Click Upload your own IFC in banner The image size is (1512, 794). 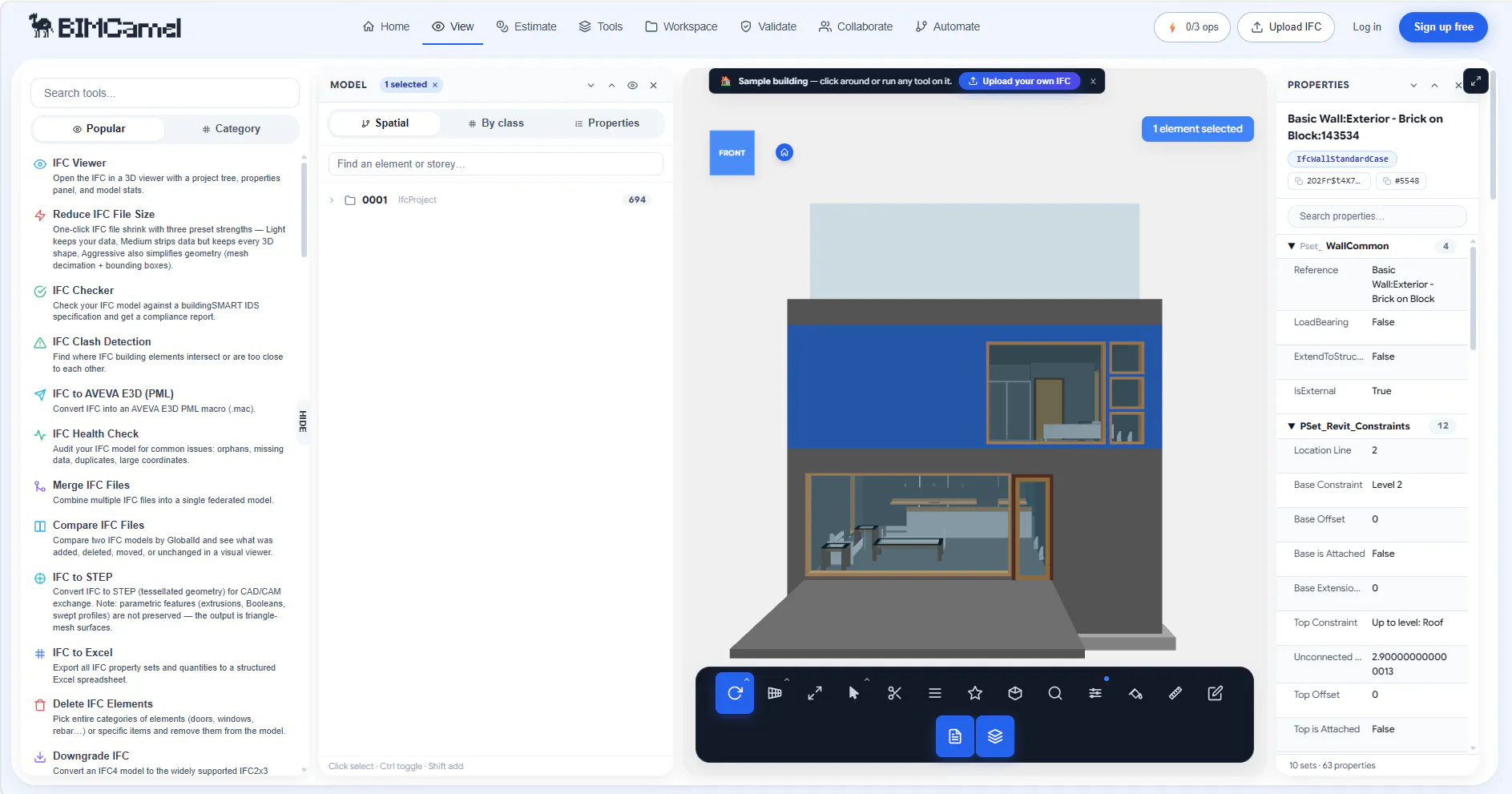pos(1019,81)
